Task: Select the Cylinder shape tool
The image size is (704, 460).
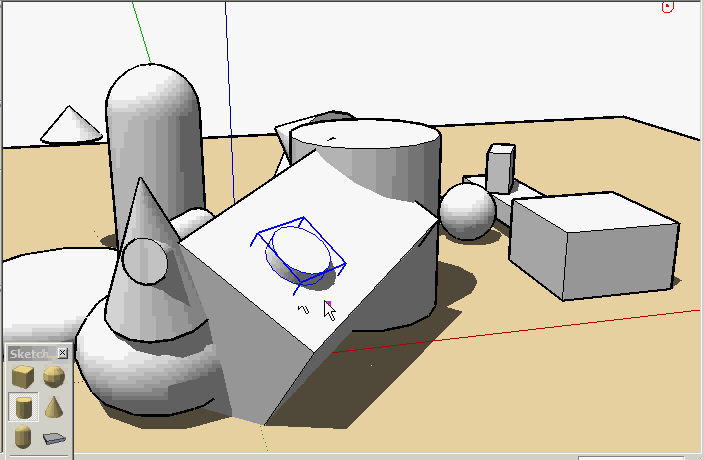Action: pos(23,407)
